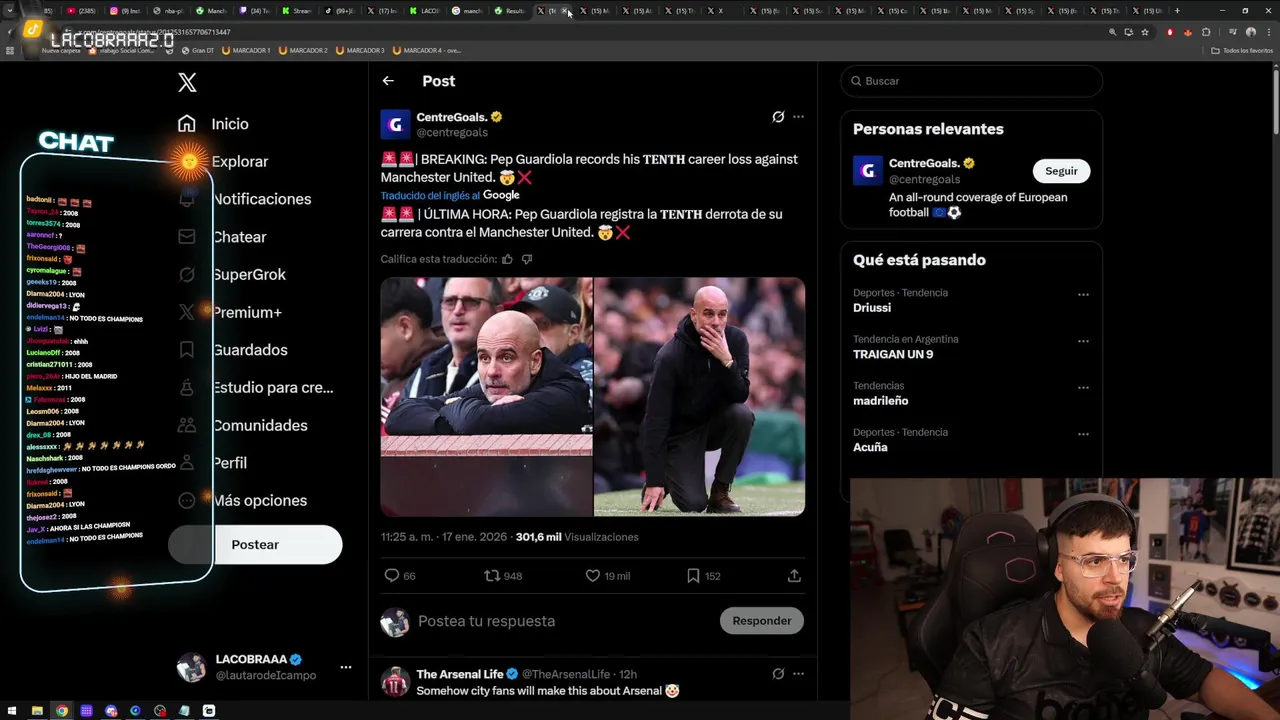Open the right Guardiola kneeling photo
The width and height of the screenshot is (1280, 720).
point(699,397)
